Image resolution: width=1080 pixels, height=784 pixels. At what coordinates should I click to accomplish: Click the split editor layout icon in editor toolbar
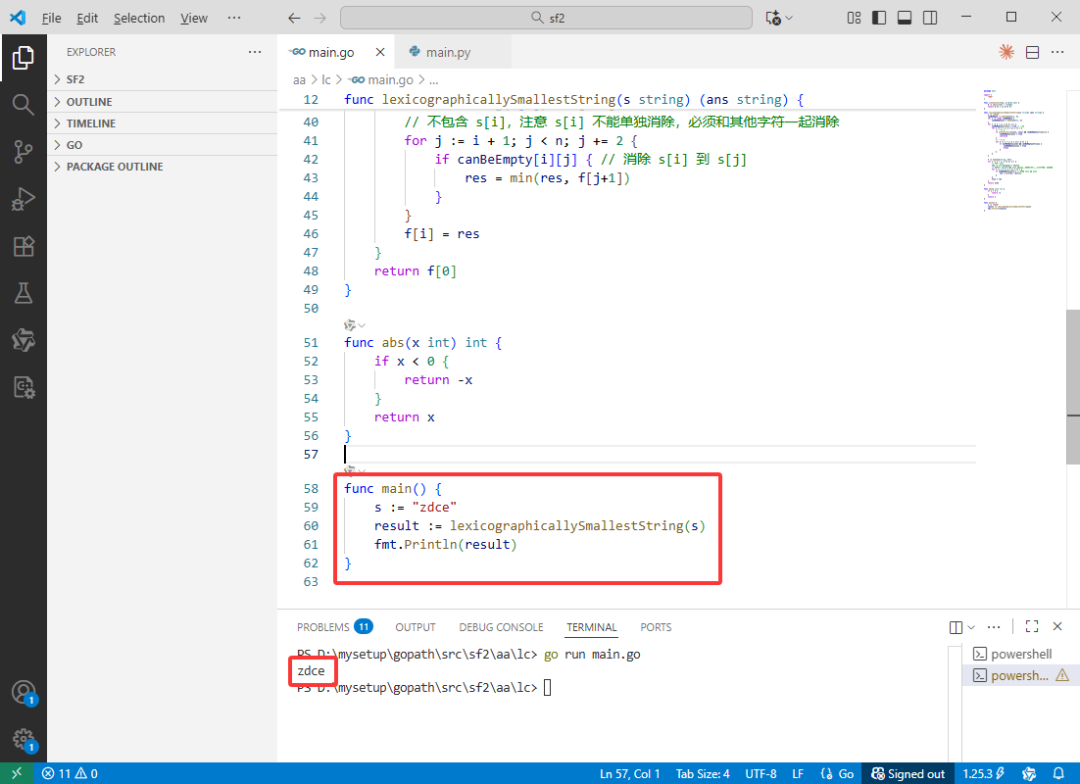pos(1032,52)
